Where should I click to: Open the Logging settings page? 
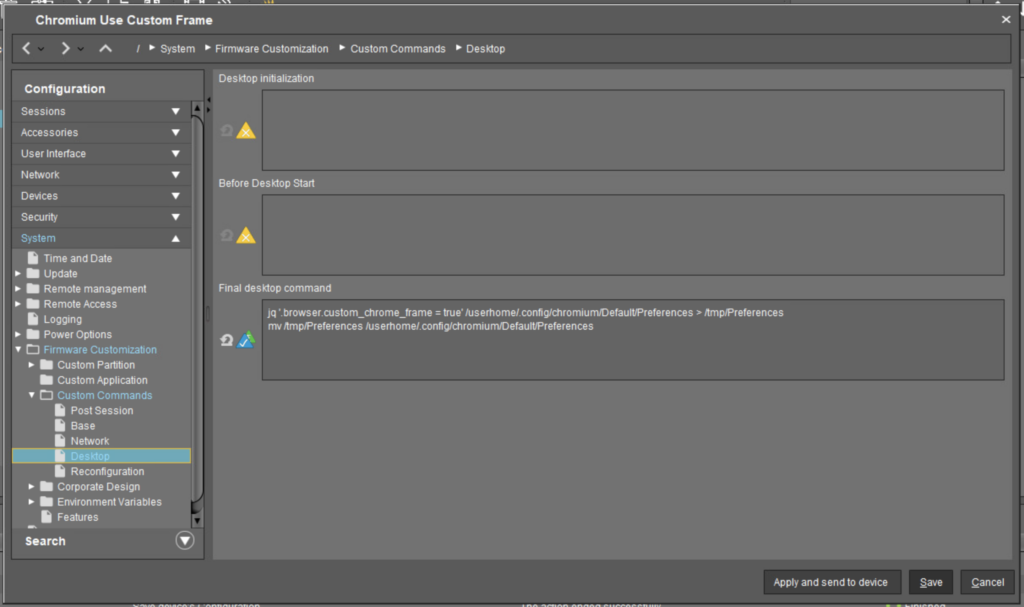[62, 320]
